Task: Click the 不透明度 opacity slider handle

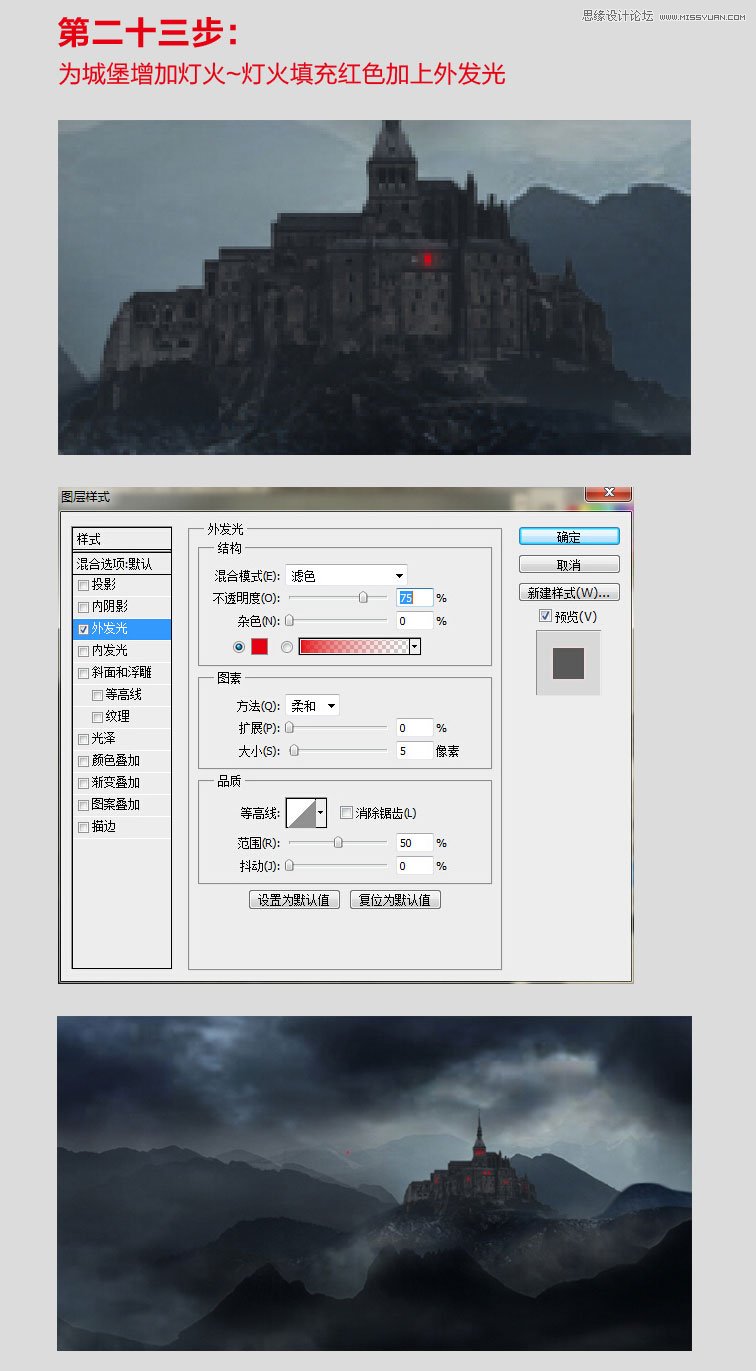Action: coord(363,597)
